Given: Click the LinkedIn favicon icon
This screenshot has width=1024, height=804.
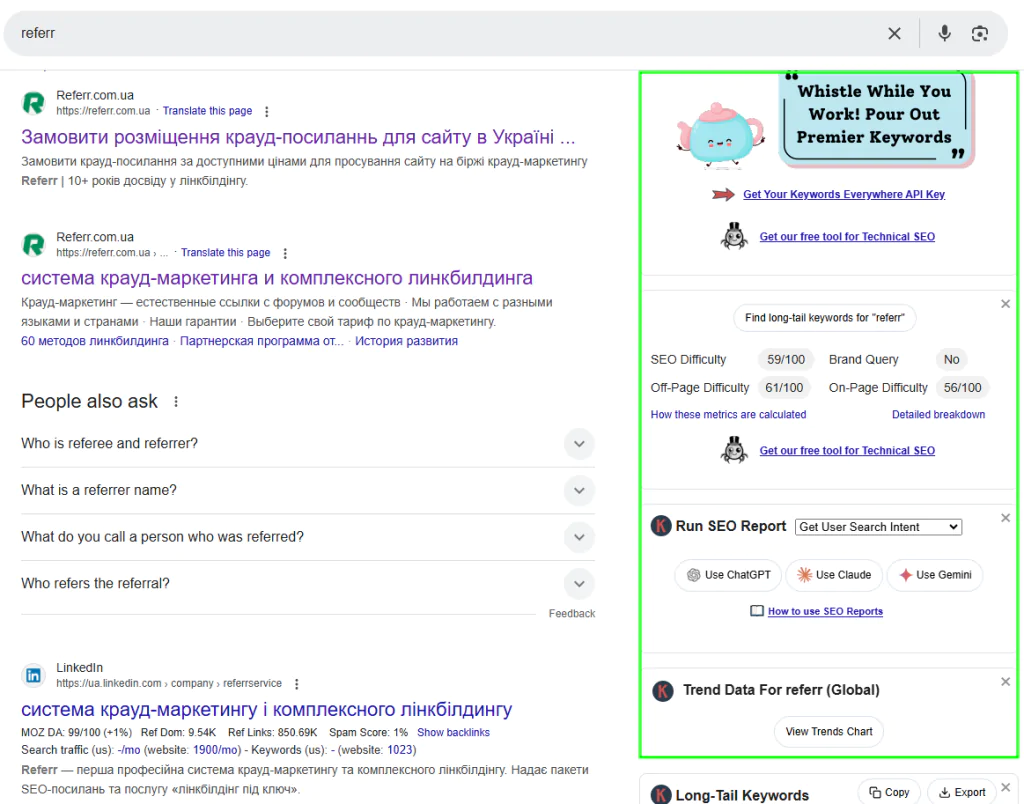Looking at the screenshot, I should (34, 675).
